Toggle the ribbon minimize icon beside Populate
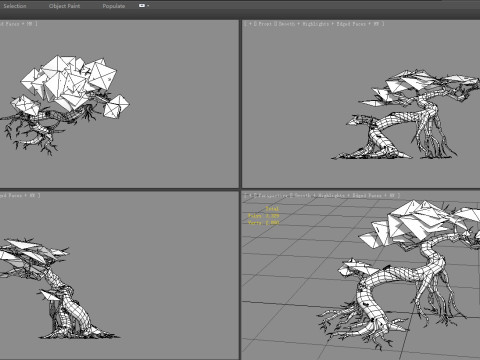This screenshot has width=480, height=360. (142, 6)
